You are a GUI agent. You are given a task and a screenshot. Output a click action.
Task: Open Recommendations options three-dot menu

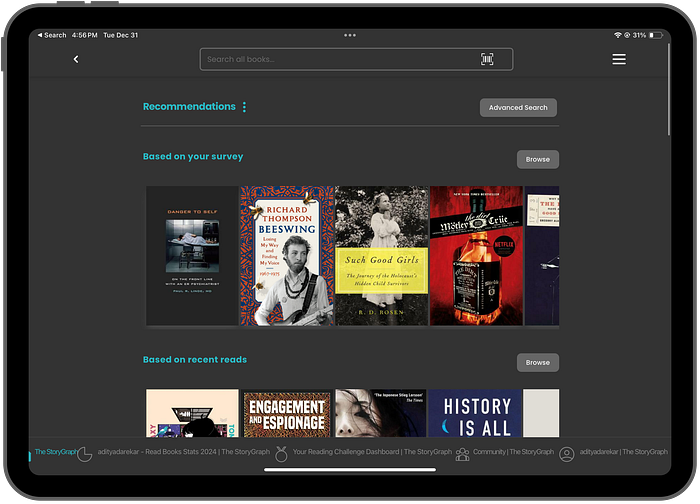pos(244,107)
